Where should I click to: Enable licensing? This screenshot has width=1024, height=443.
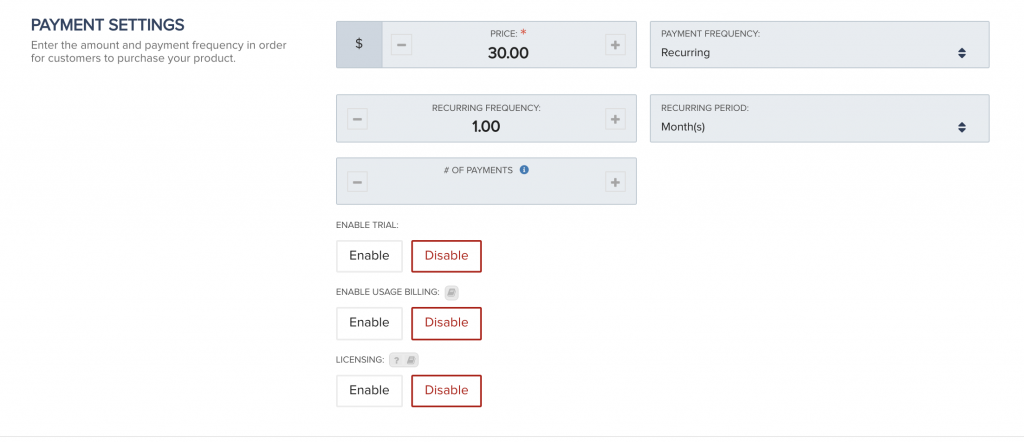point(369,390)
